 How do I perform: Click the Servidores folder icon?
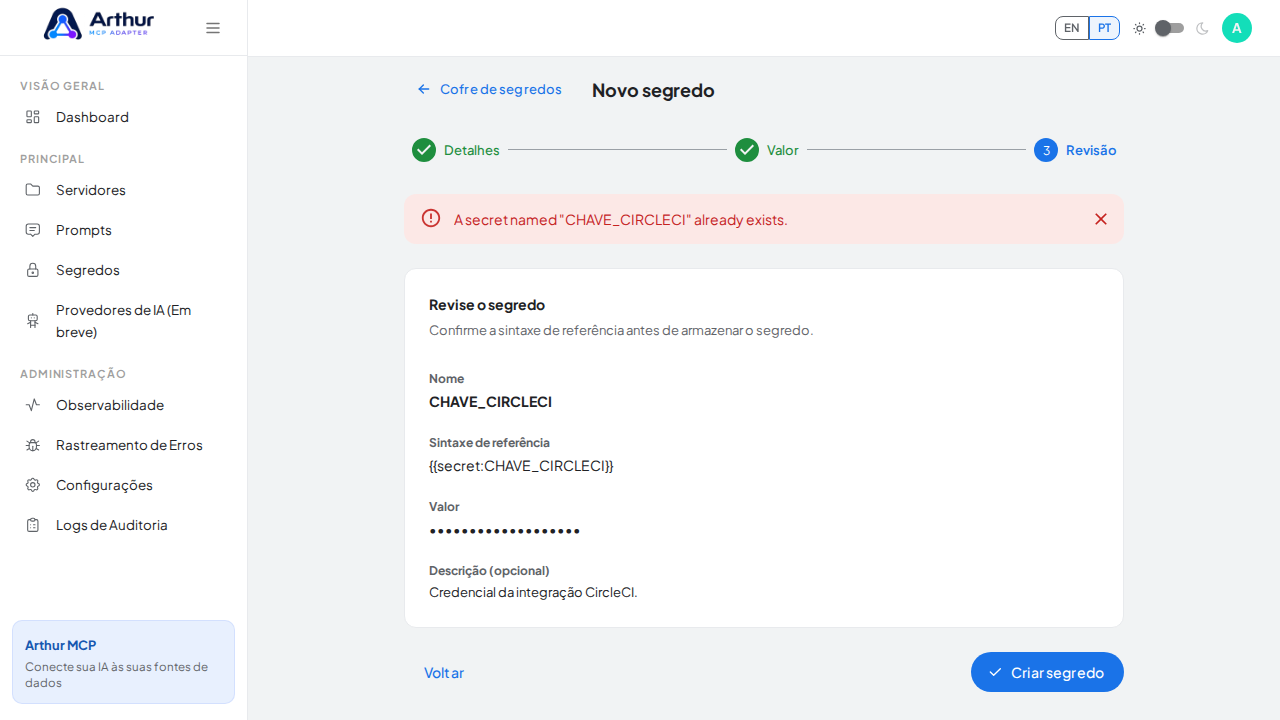(x=33, y=190)
